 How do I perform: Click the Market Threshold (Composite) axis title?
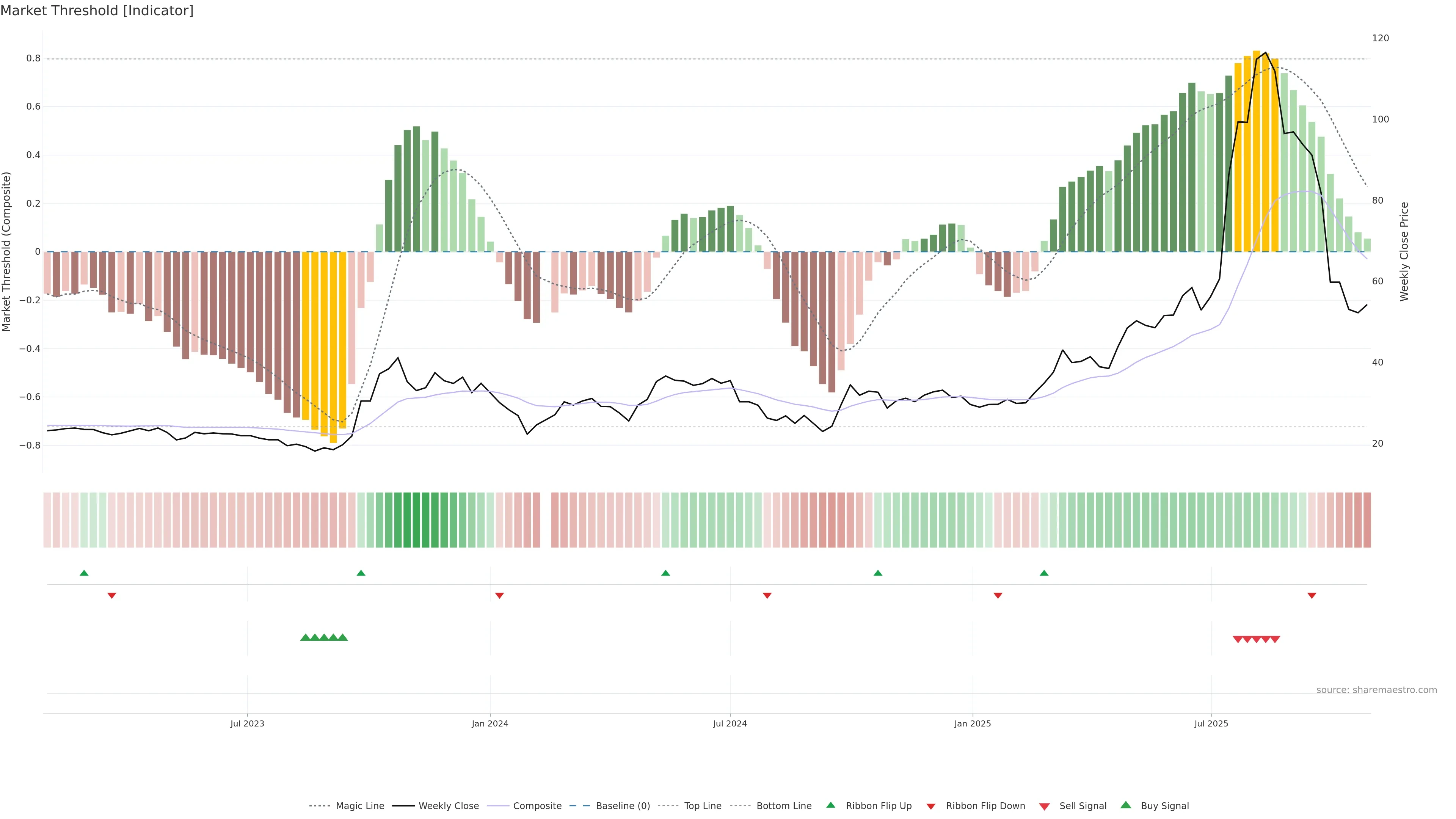[x=7, y=251]
